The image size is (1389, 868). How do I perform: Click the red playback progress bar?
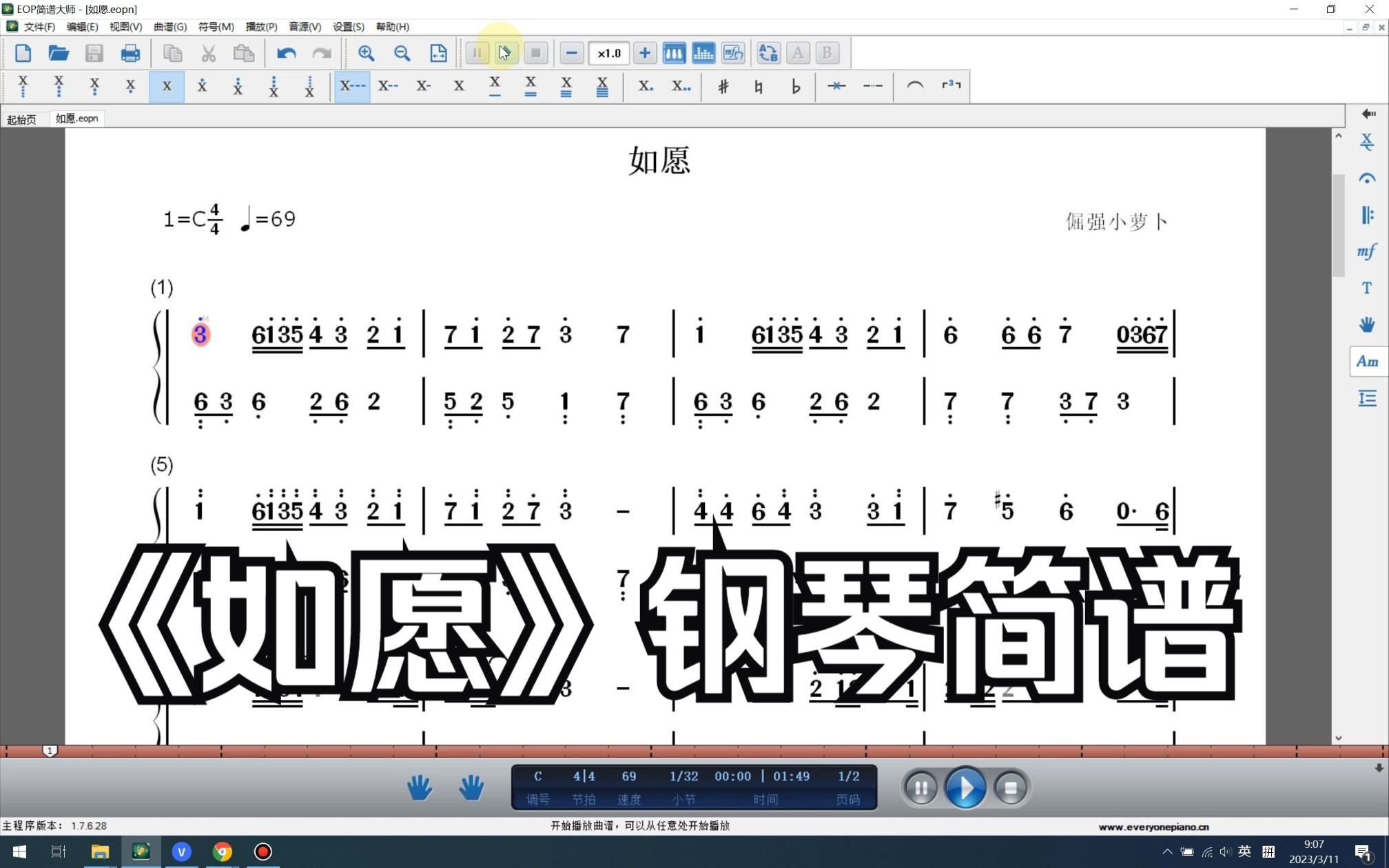pyautogui.click(x=694, y=751)
